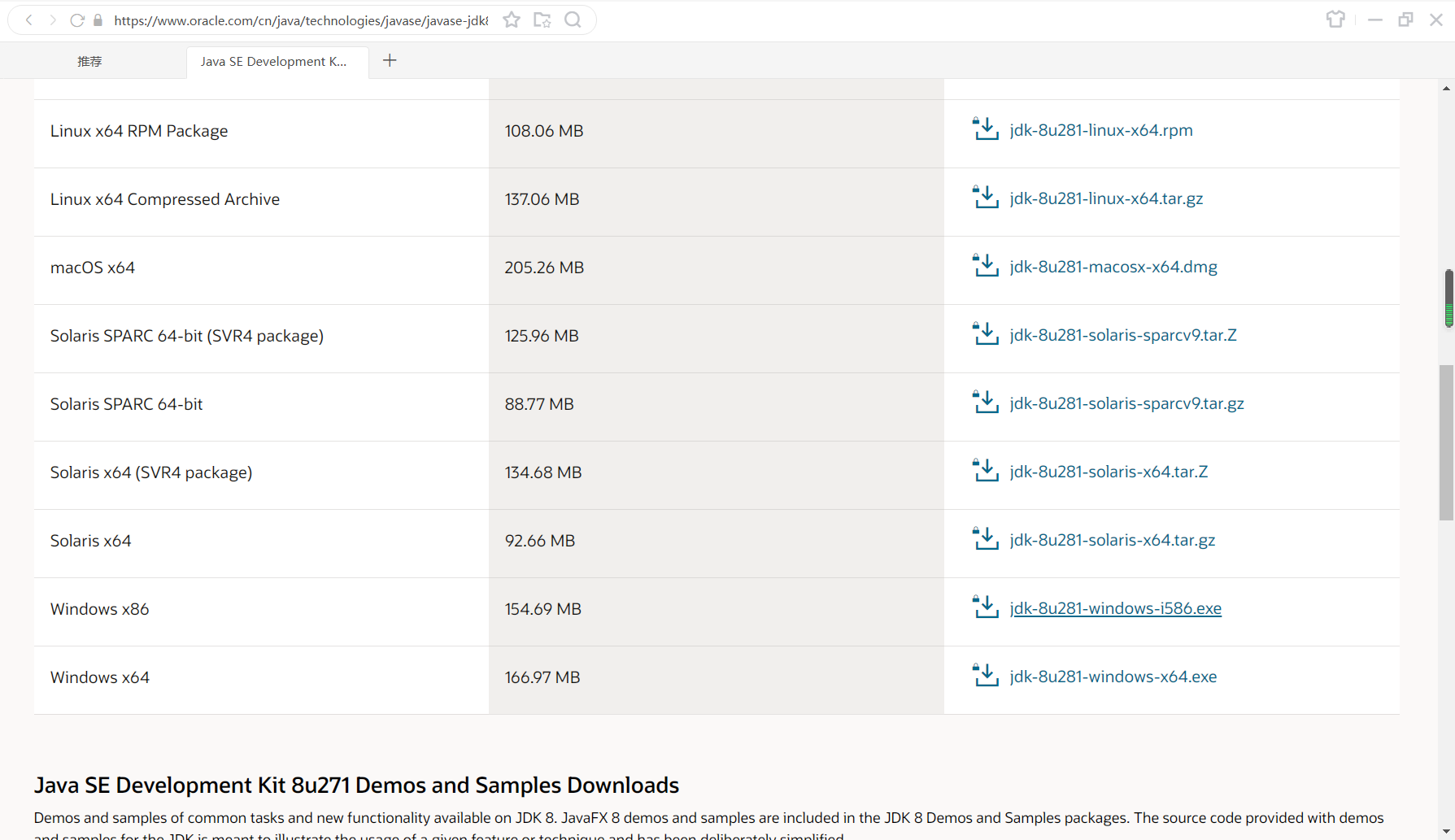The width and height of the screenshot is (1455, 840).
Task: Download jdk-8u281-solaris-x64.tar.gz link
Action: tap(1112, 540)
